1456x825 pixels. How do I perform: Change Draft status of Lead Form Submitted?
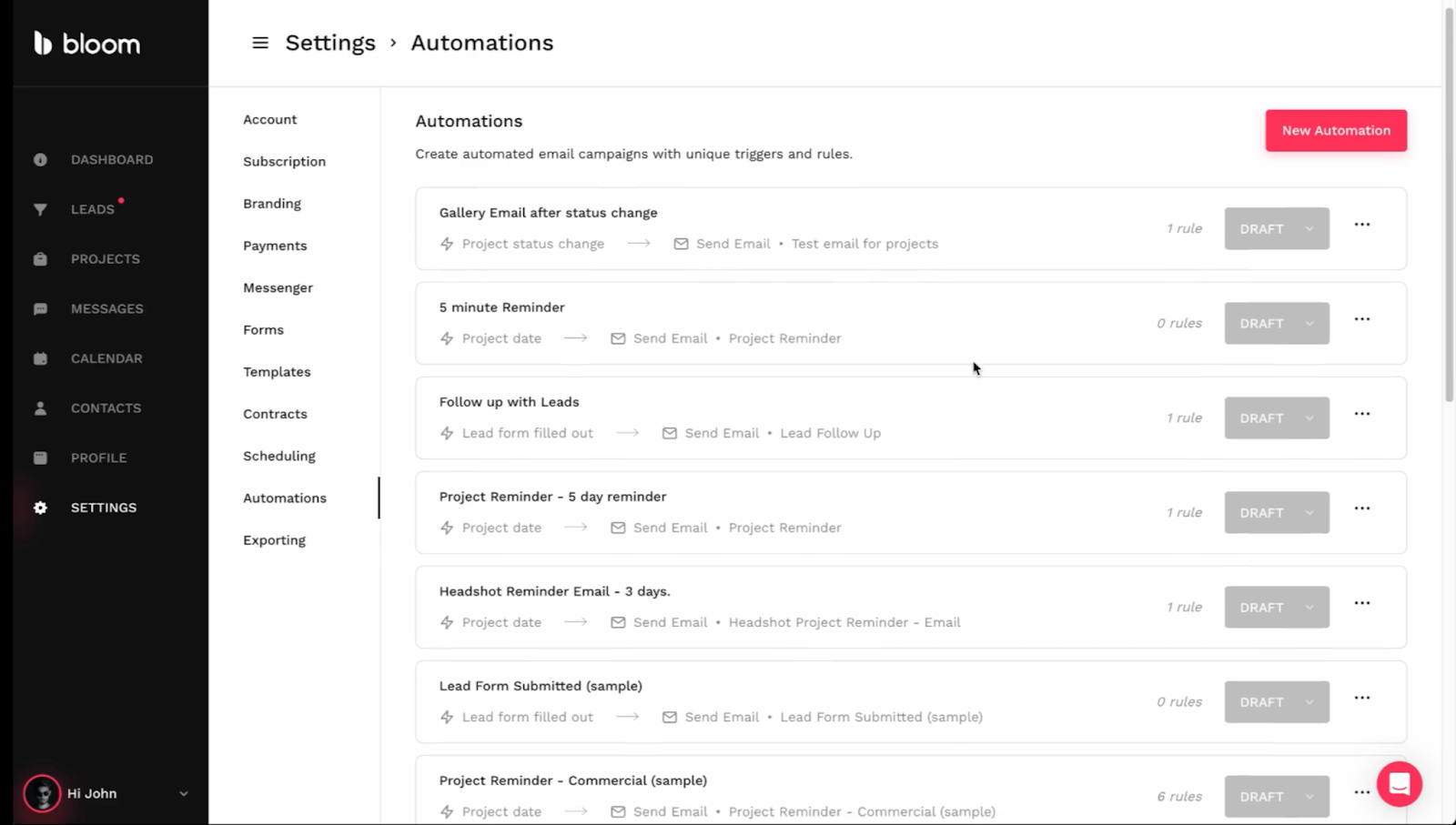coord(1309,702)
